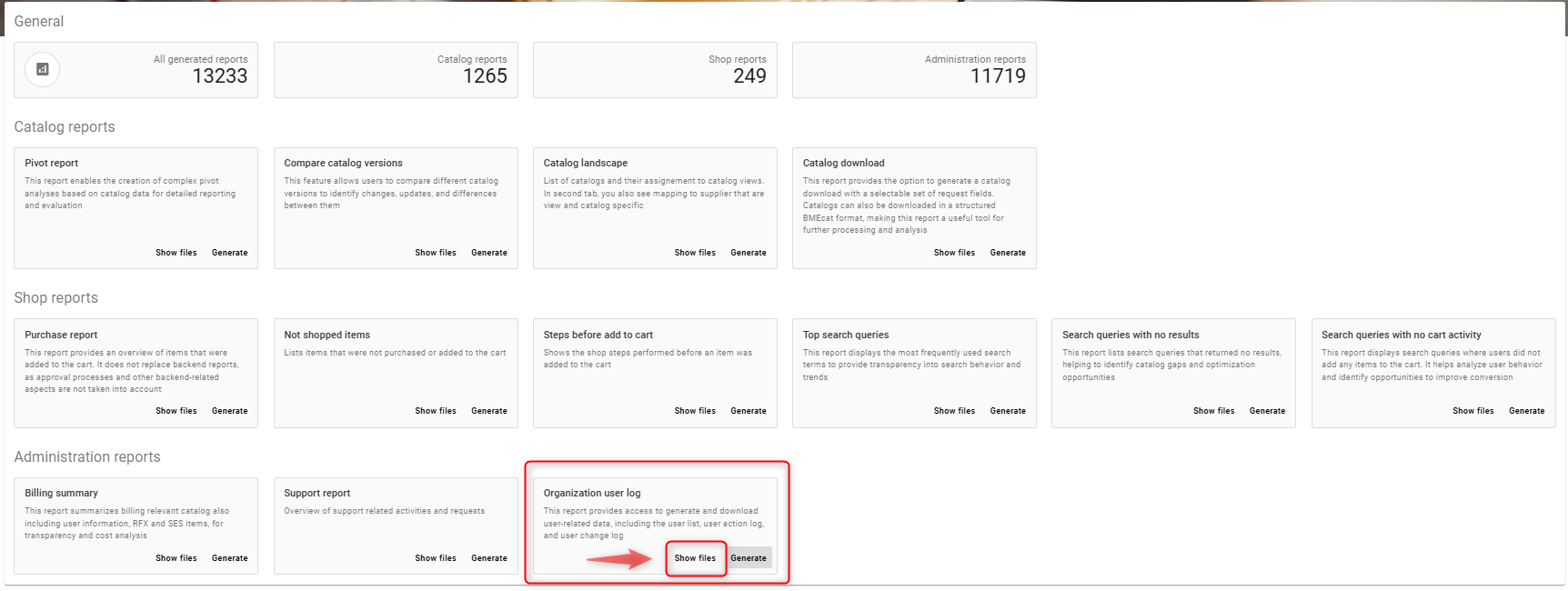Click the report chart icon in All generated reports
This screenshot has width=1568, height=591.
(x=42, y=69)
